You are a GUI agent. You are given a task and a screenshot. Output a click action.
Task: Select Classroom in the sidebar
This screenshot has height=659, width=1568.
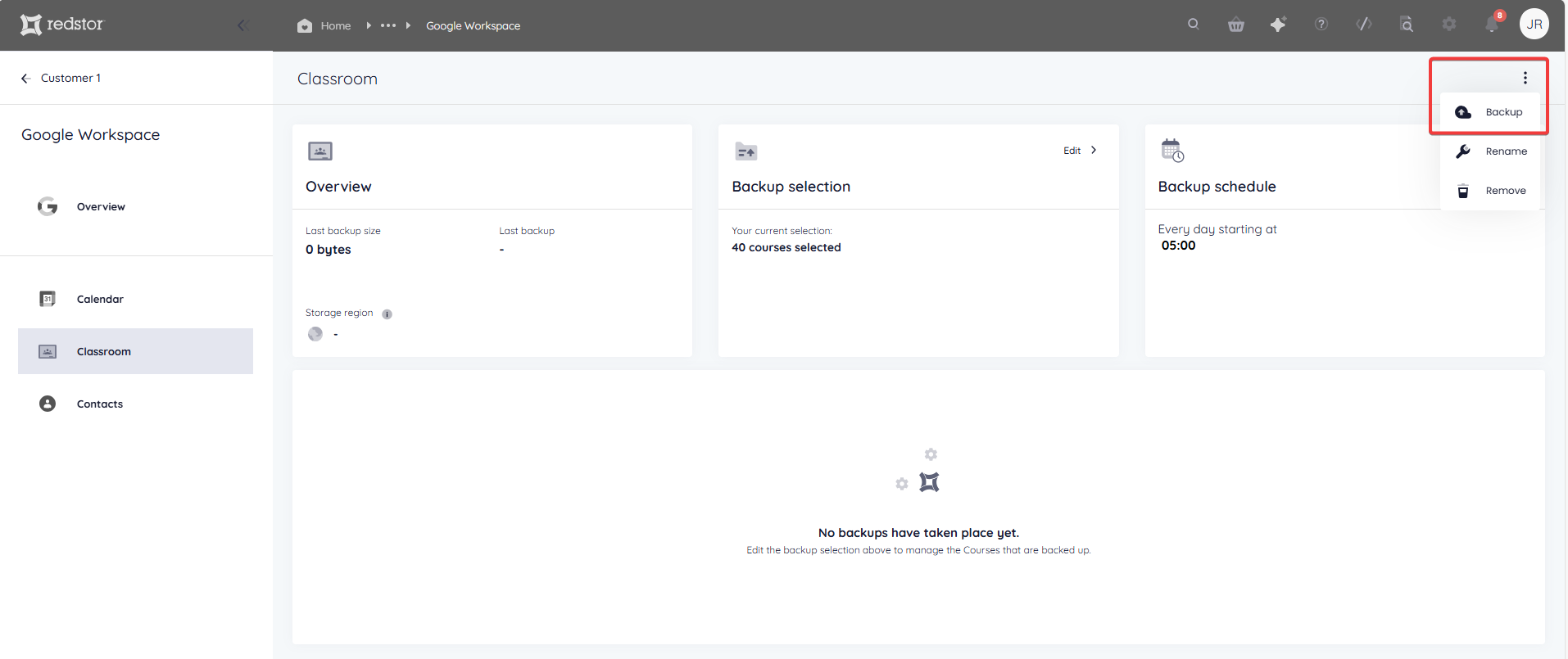pyautogui.click(x=136, y=351)
